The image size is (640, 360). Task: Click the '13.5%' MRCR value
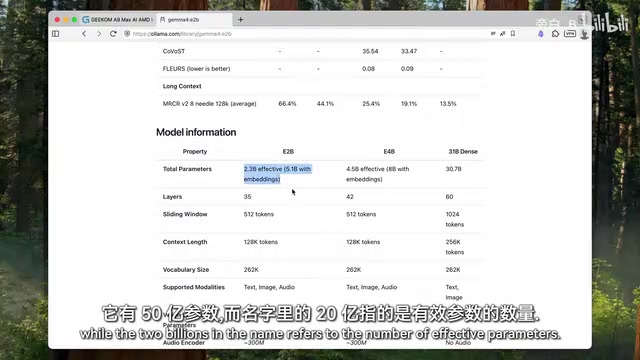point(448,104)
